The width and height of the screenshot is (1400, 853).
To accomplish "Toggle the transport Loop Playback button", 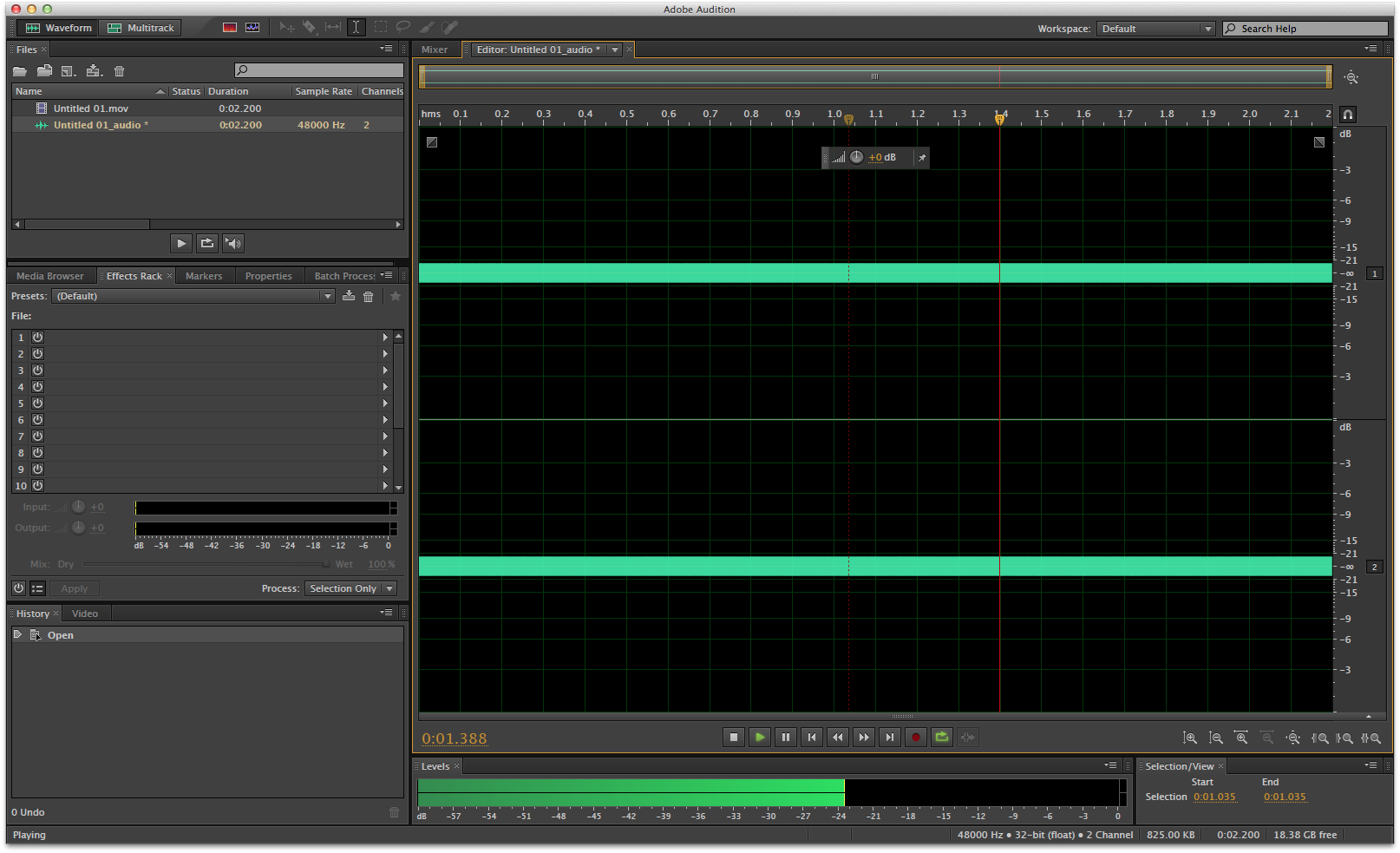I will click(x=942, y=738).
